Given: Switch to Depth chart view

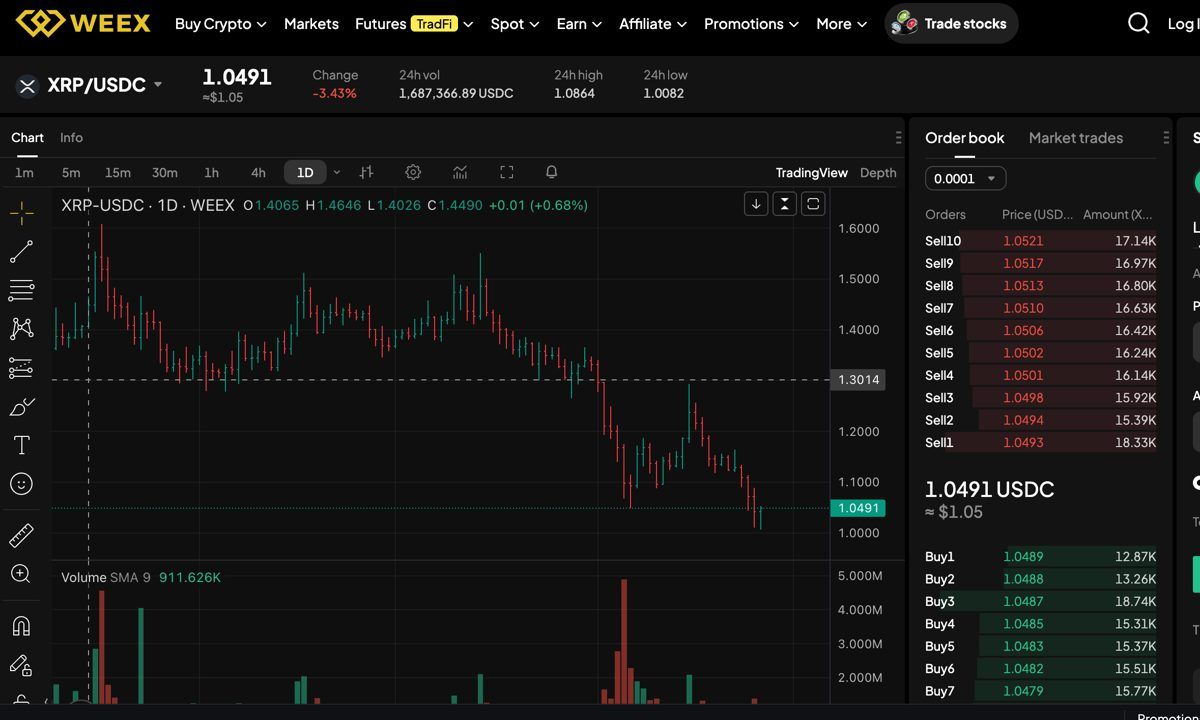Looking at the screenshot, I should [878, 173].
